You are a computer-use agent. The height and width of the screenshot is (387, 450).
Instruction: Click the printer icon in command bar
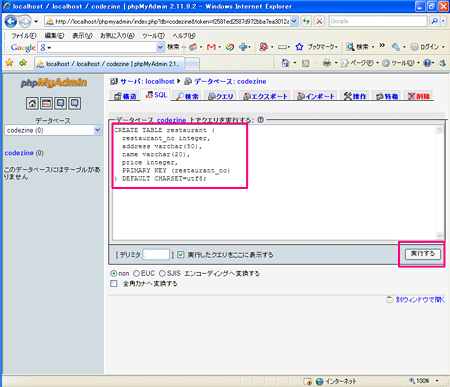[327, 63]
